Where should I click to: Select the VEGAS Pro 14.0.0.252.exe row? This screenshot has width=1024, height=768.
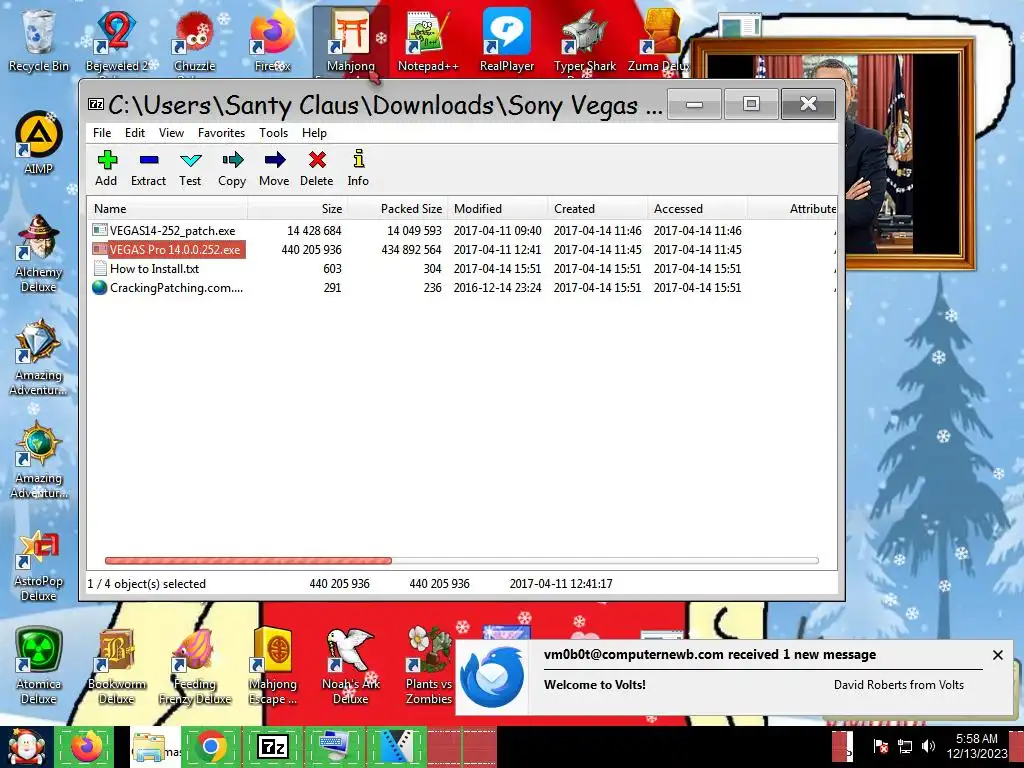pyautogui.click(x=462, y=249)
